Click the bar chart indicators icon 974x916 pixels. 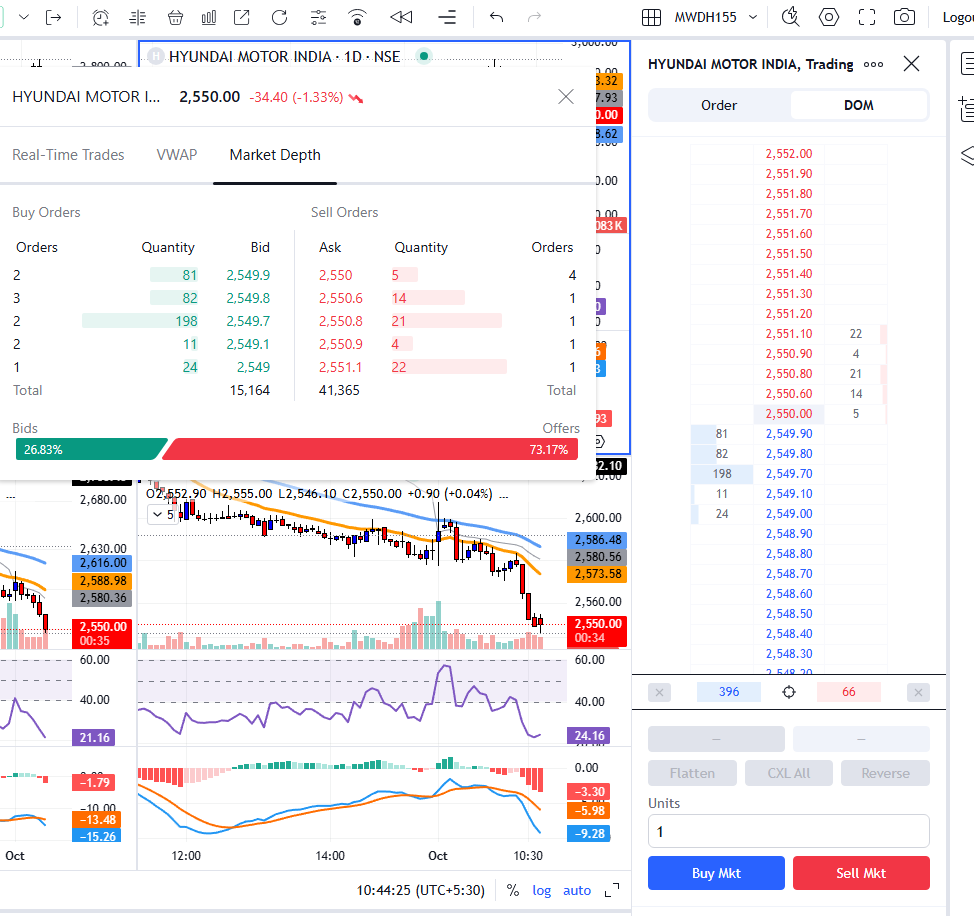click(208, 17)
